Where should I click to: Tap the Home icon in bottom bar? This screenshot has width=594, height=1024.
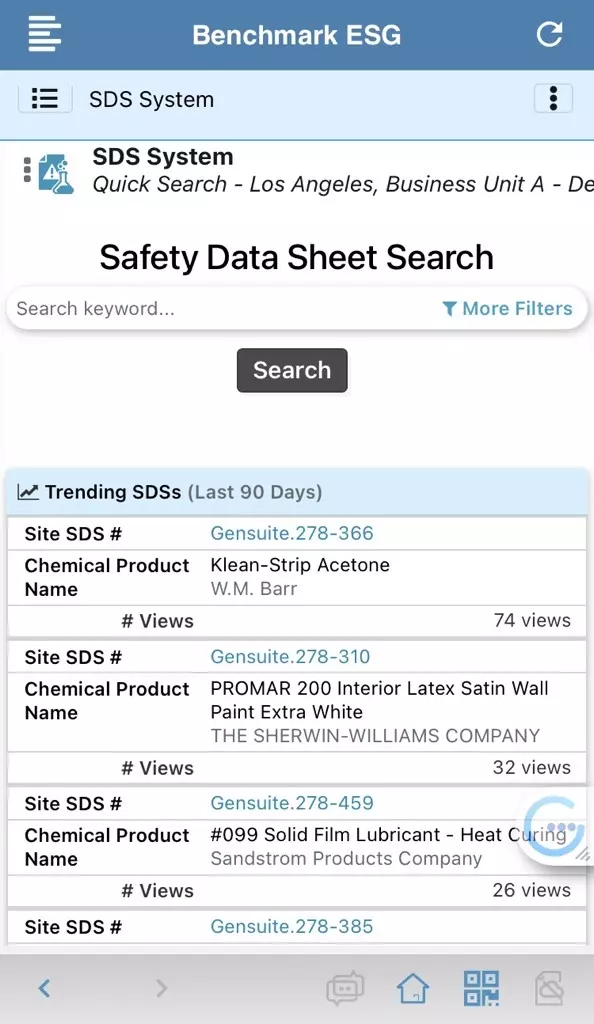(413, 989)
